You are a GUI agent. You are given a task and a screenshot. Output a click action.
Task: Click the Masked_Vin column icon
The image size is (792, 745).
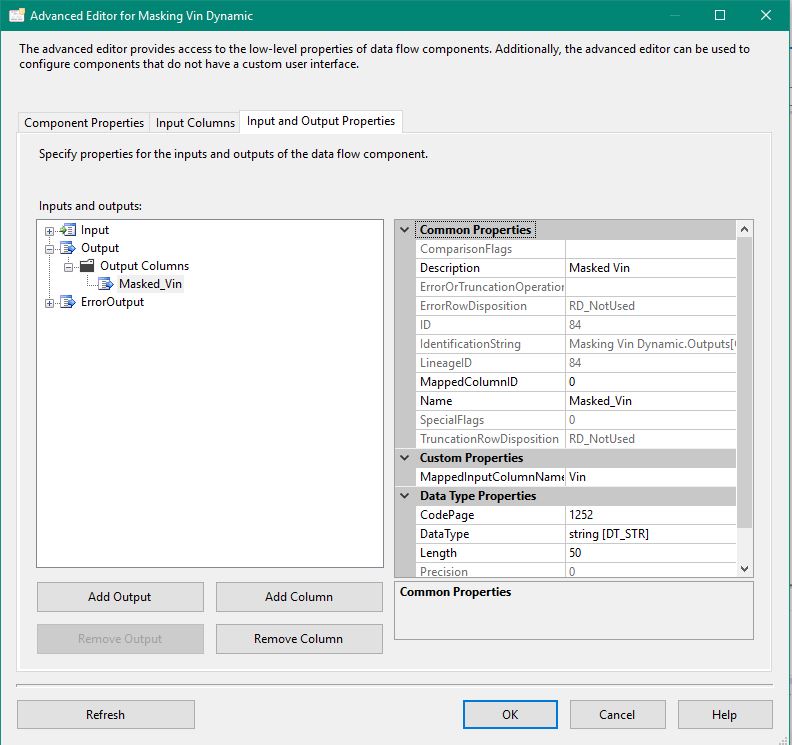[x=106, y=284]
